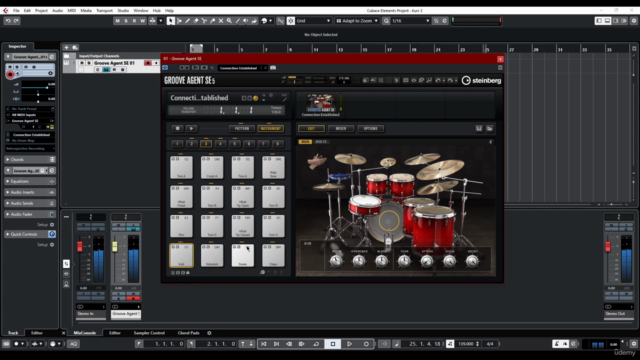The width and height of the screenshot is (640, 360).
Task: Open the 1/16 quantize preset dropdown
Action: coord(411,21)
